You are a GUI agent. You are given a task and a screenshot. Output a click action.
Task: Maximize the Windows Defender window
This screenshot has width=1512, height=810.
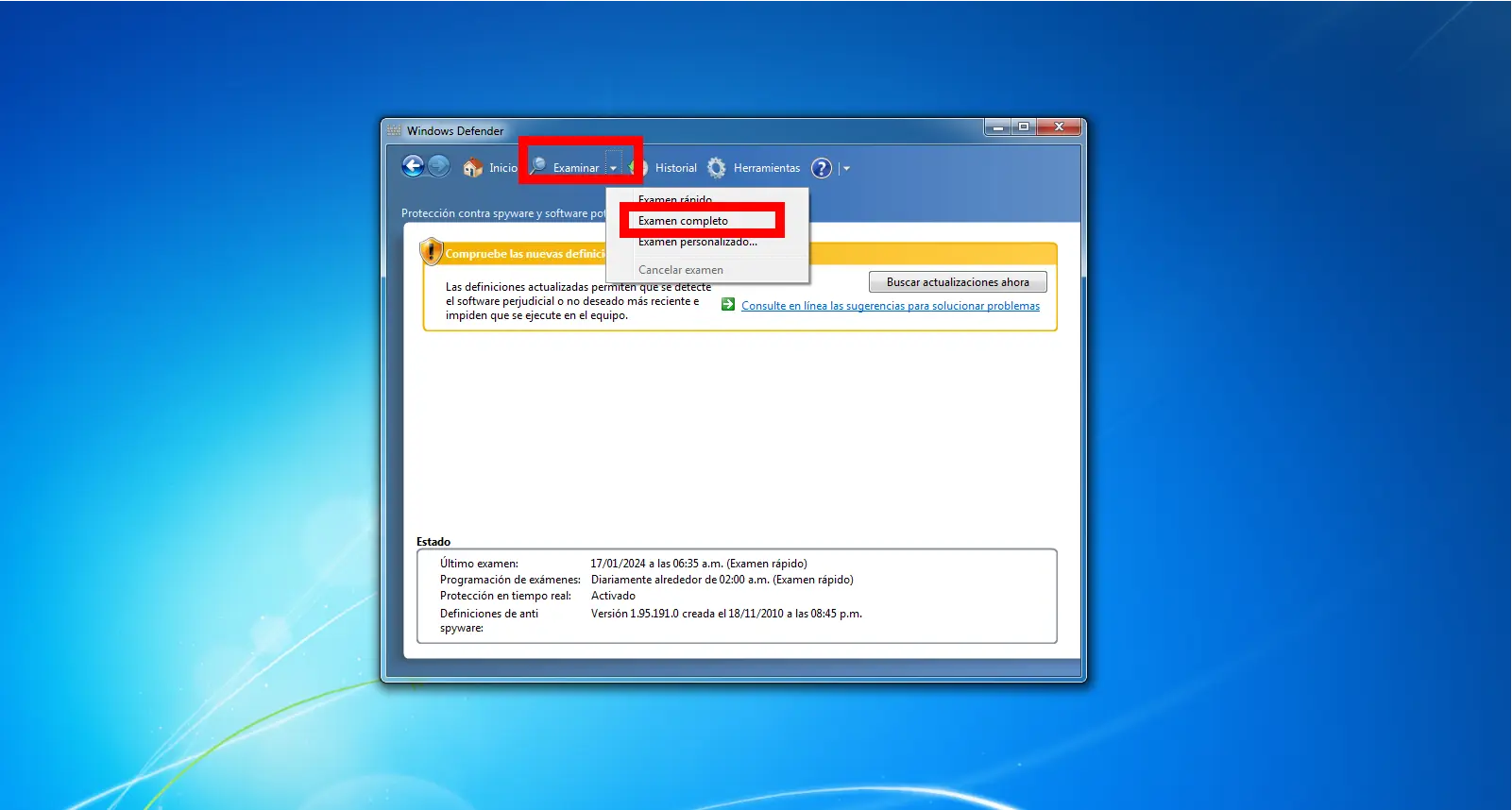1023,127
